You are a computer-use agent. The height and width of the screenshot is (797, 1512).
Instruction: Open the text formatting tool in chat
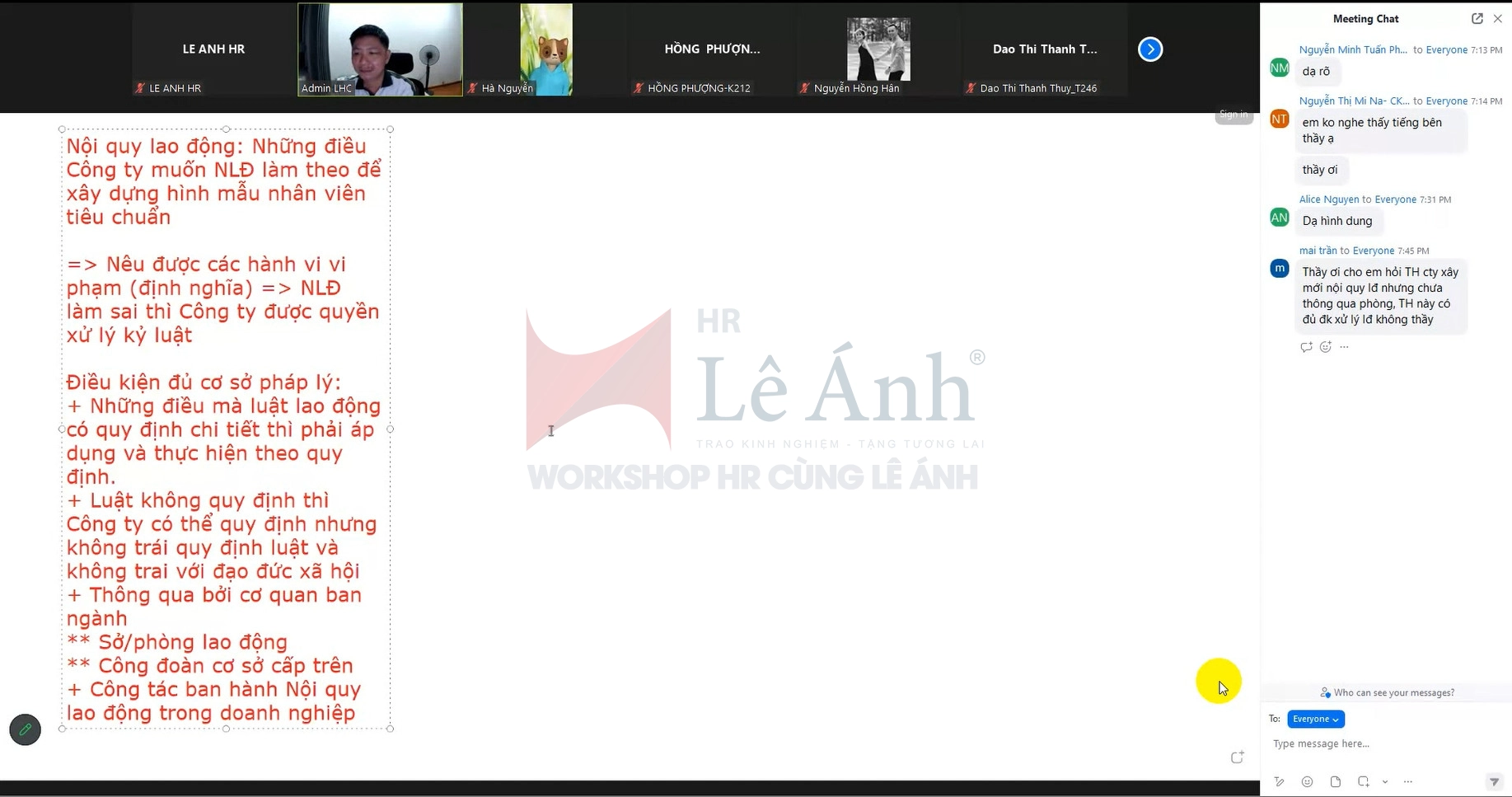[1279, 782]
